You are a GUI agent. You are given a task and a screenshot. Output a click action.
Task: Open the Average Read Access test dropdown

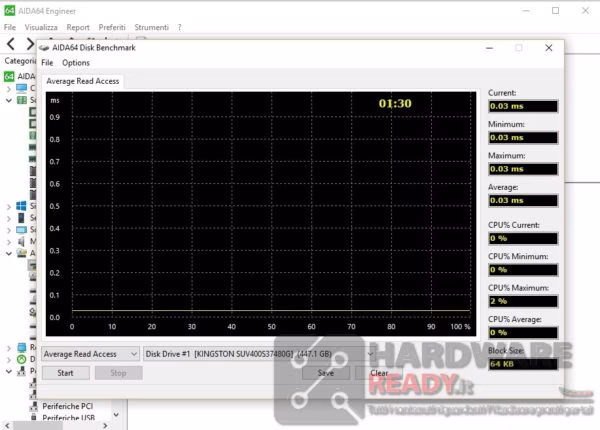(x=90, y=354)
